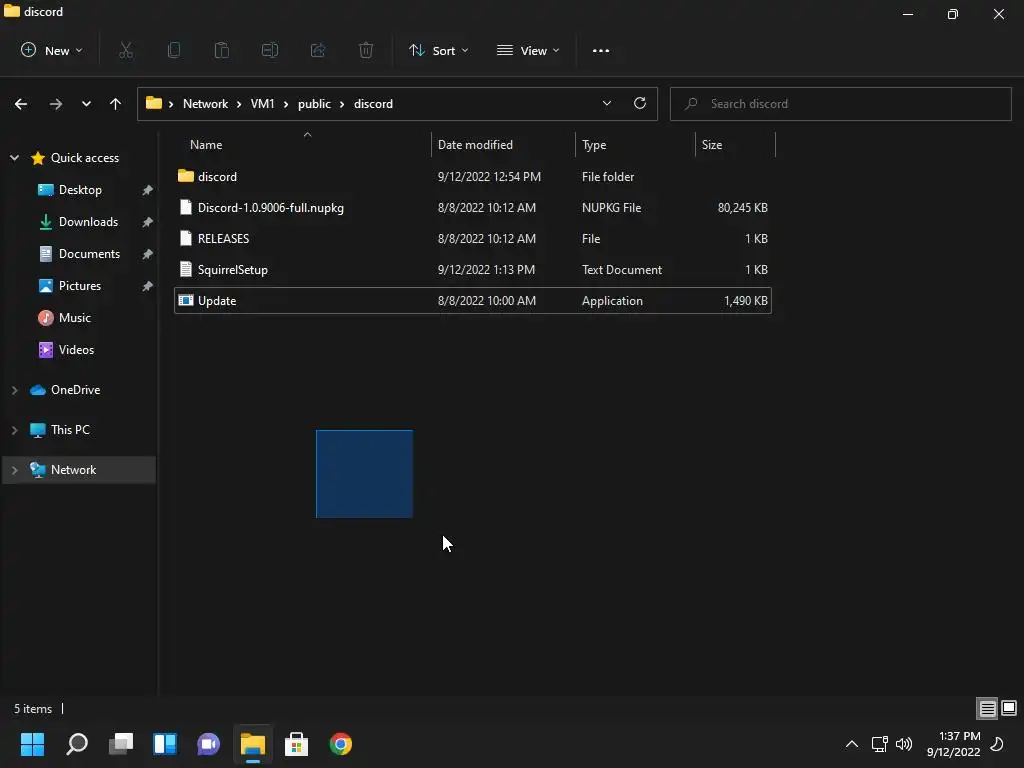Open recent locations dropdown arrow
Screen dimensions: 1024x768
click(86, 104)
